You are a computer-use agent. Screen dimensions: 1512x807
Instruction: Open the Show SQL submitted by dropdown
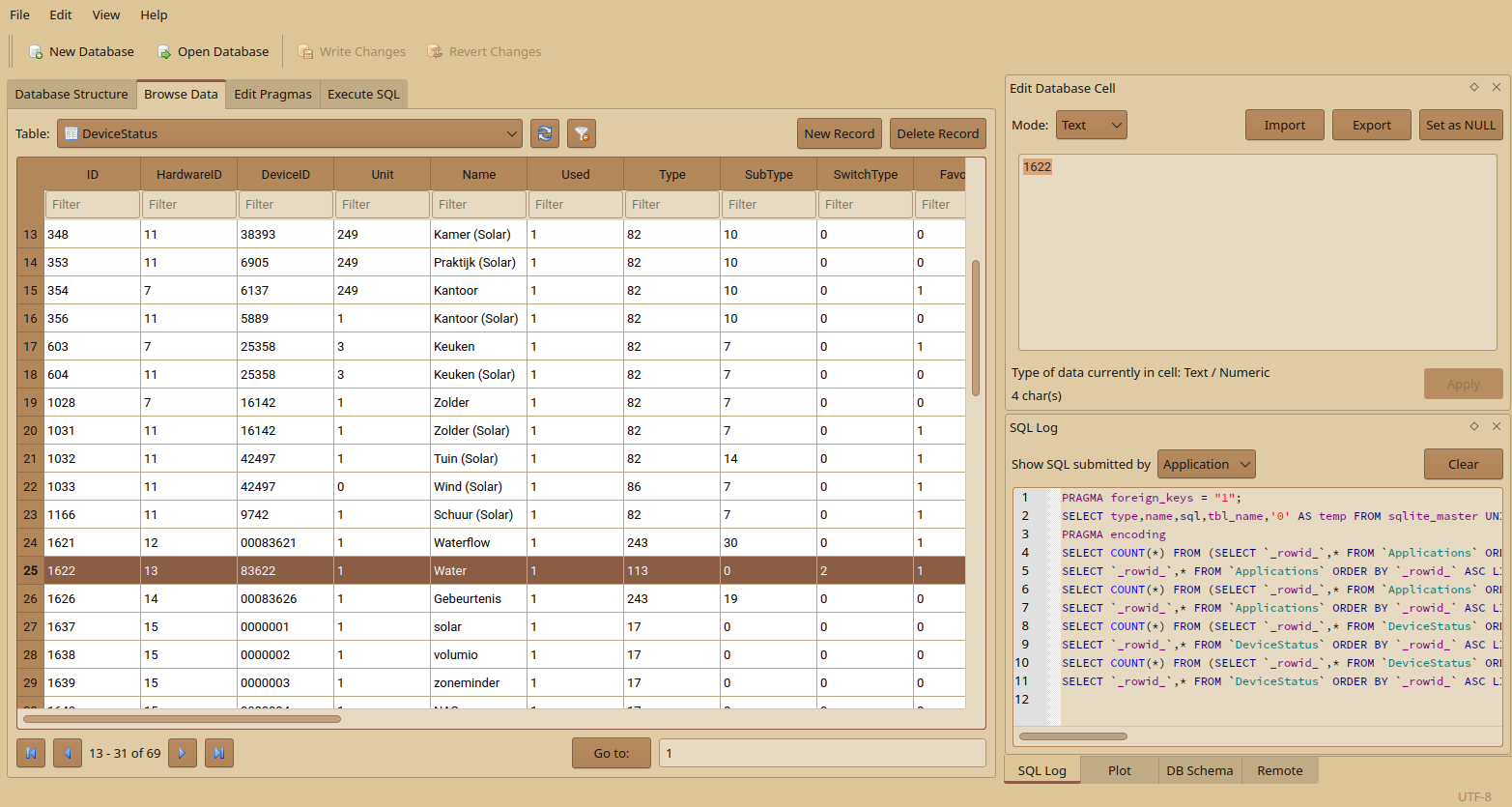tap(1207, 464)
